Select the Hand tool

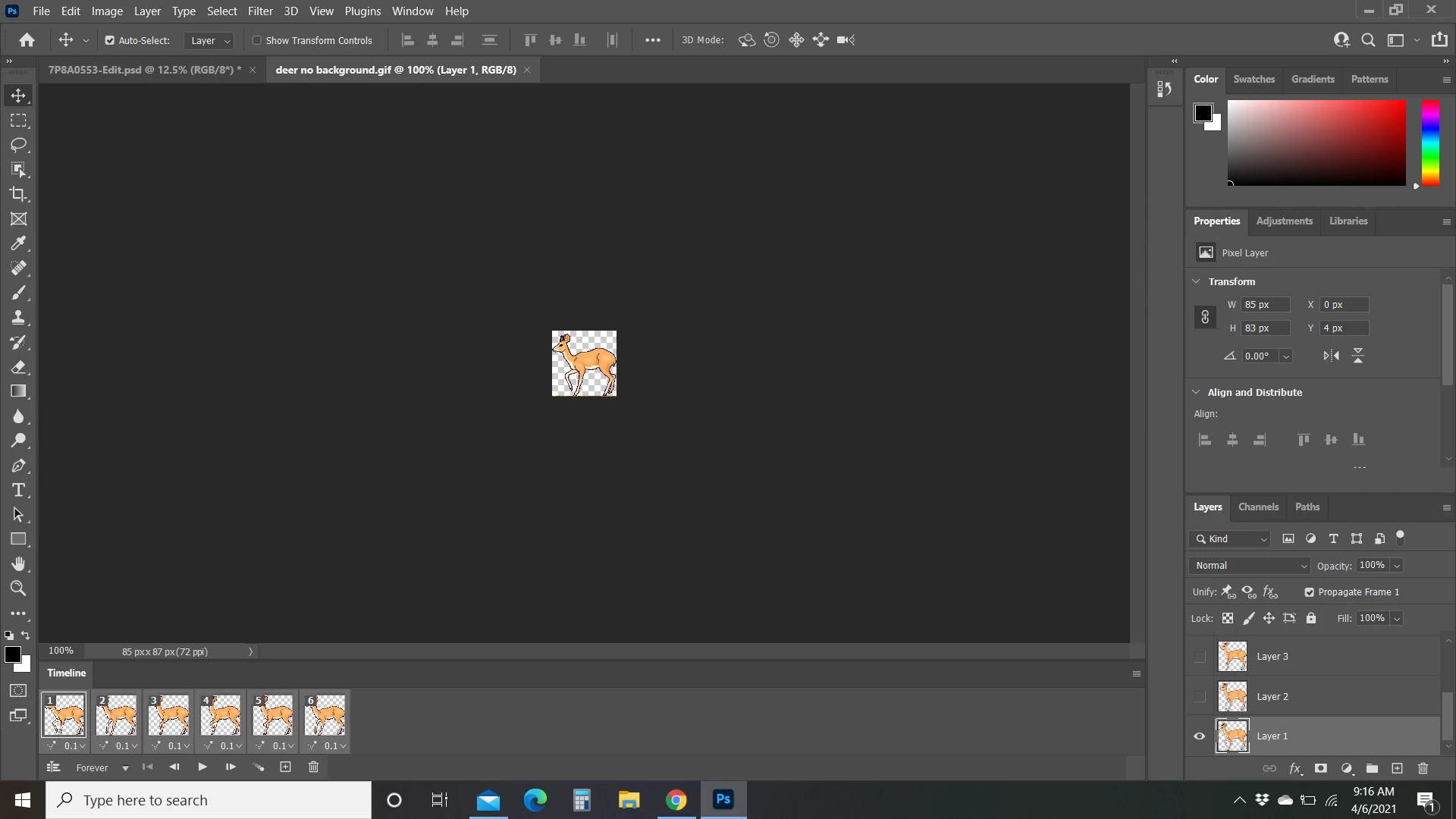(x=18, y=563)
